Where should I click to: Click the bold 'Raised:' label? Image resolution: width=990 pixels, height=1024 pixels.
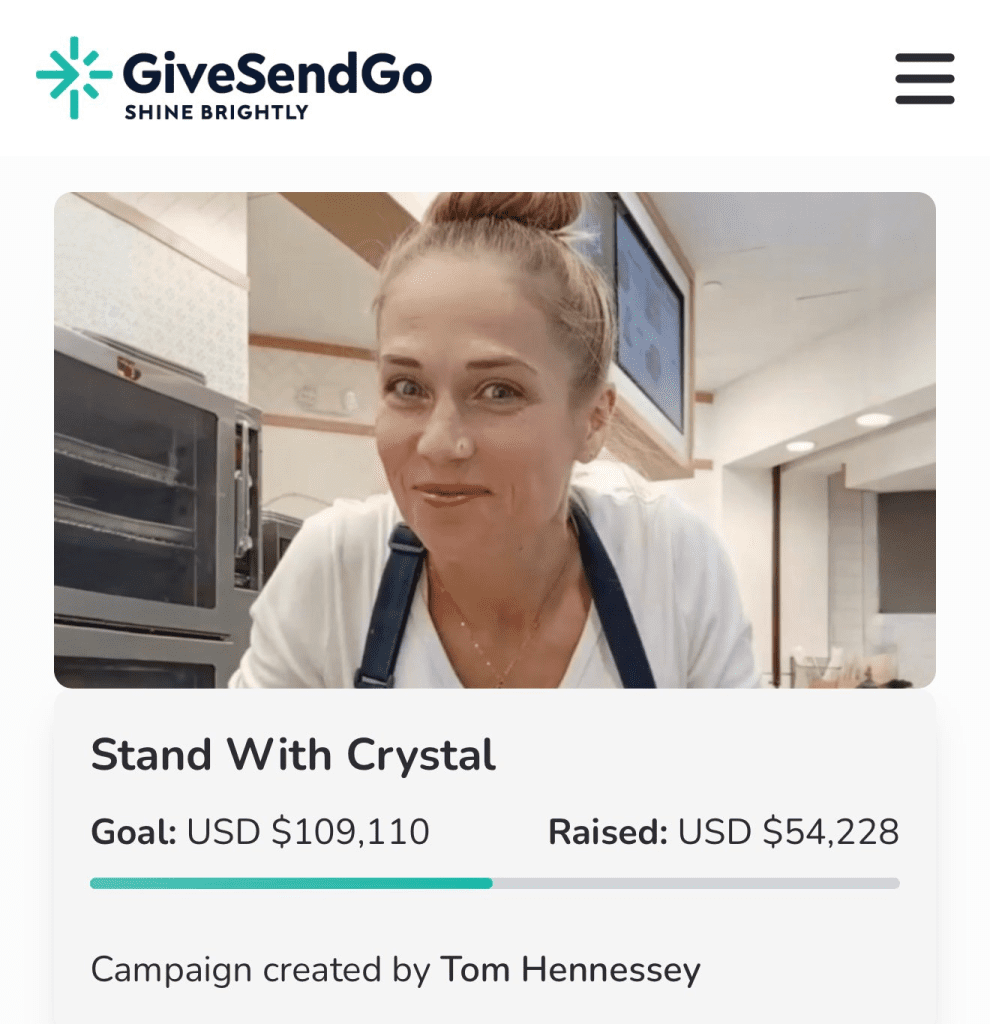[x=607, y=831]
